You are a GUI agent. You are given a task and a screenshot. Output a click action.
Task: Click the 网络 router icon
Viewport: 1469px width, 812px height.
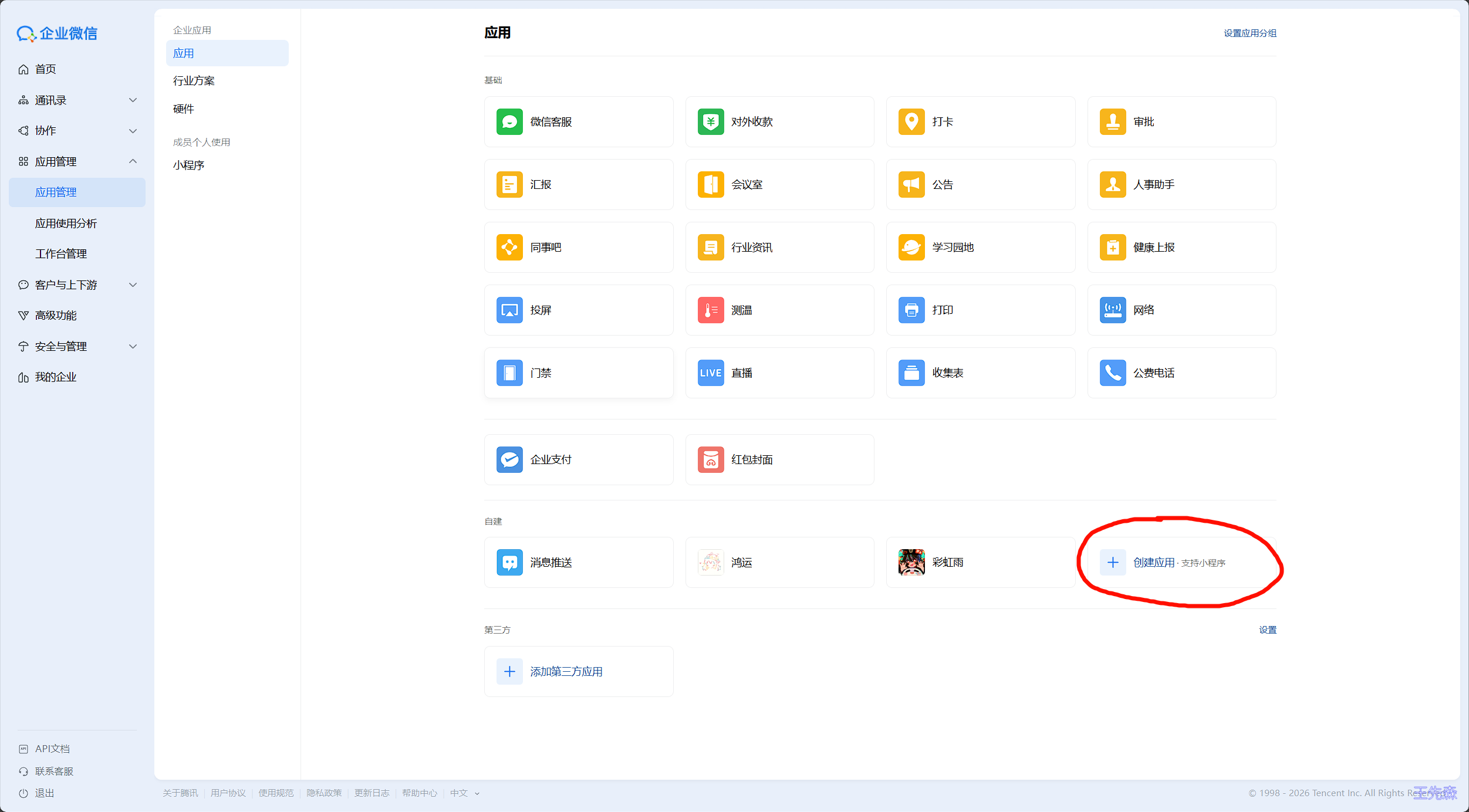[1112, 310]
